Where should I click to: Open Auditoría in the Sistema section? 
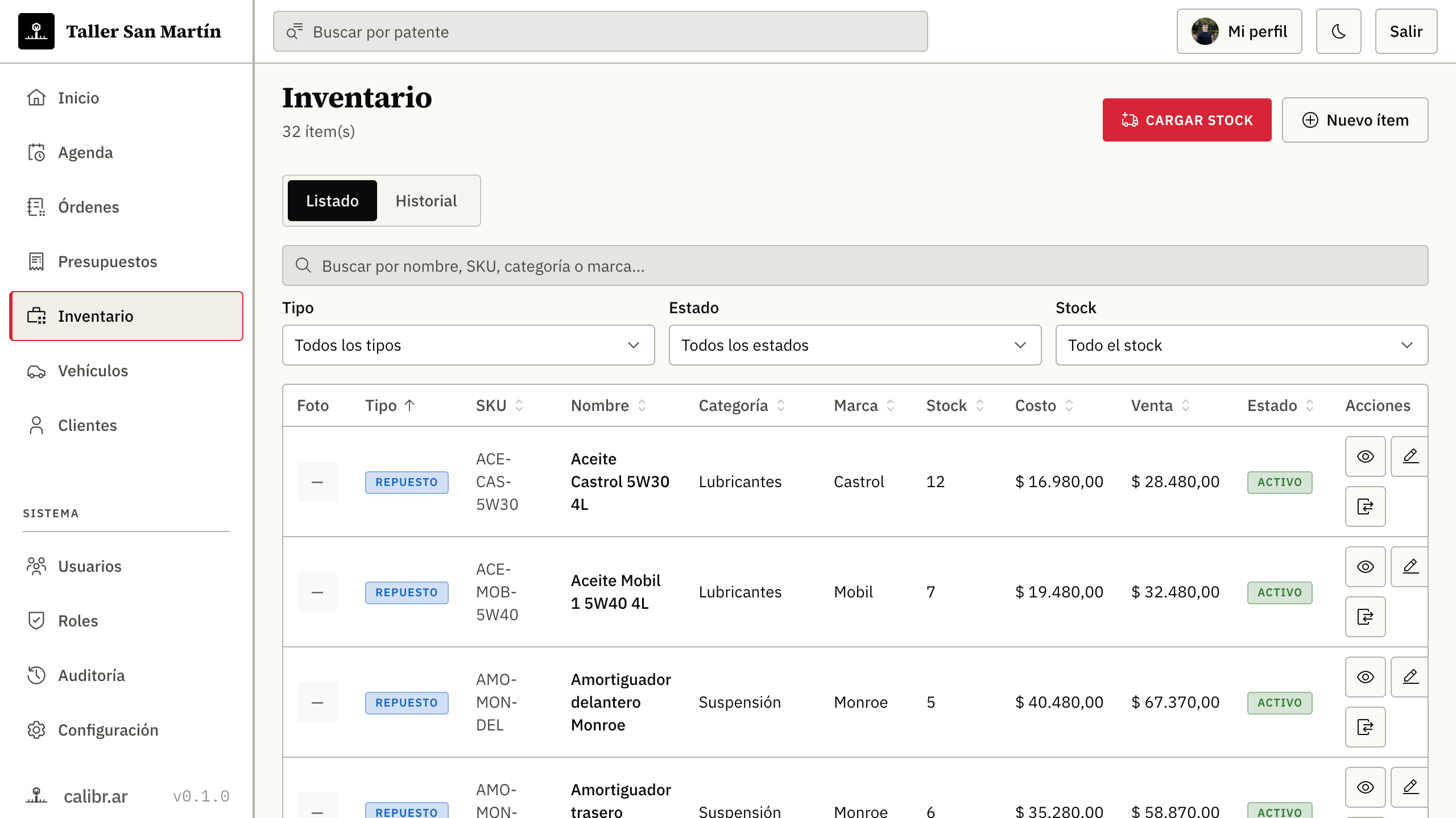point(126,675)
